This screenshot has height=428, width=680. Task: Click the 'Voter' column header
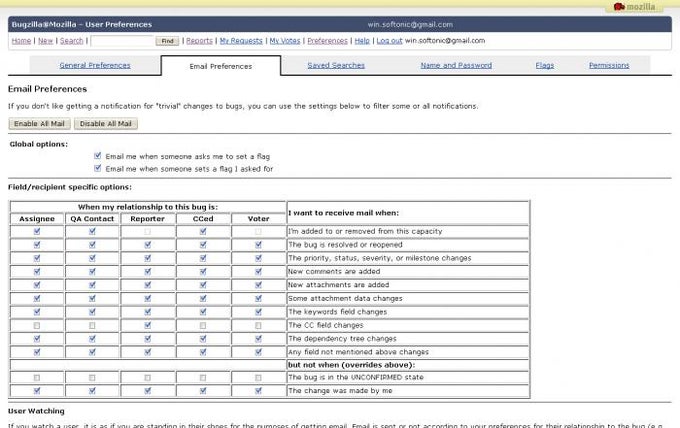[x=258, y=219]
